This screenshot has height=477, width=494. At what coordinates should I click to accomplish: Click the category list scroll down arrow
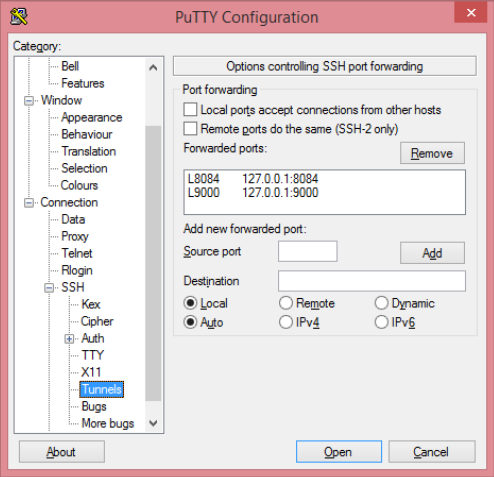tap(153, 423)
